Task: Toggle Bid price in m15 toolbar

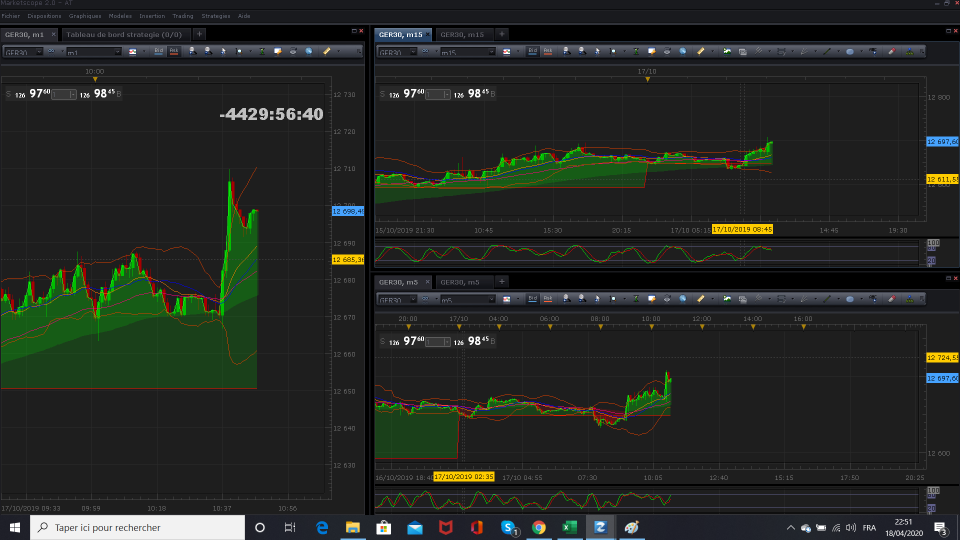Action: pos(533,51)
